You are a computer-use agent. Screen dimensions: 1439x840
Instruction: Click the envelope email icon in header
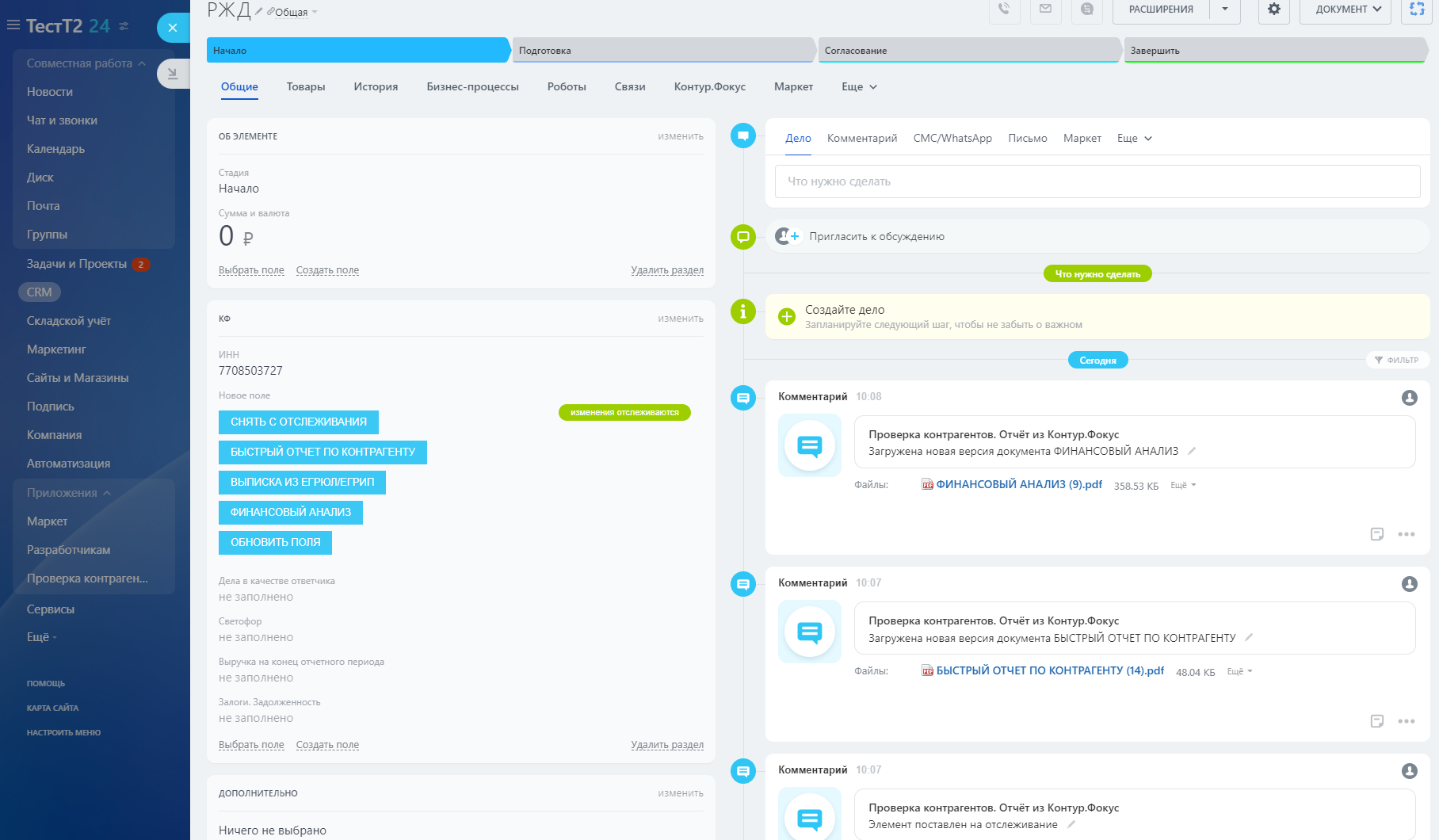[1045, 10]
